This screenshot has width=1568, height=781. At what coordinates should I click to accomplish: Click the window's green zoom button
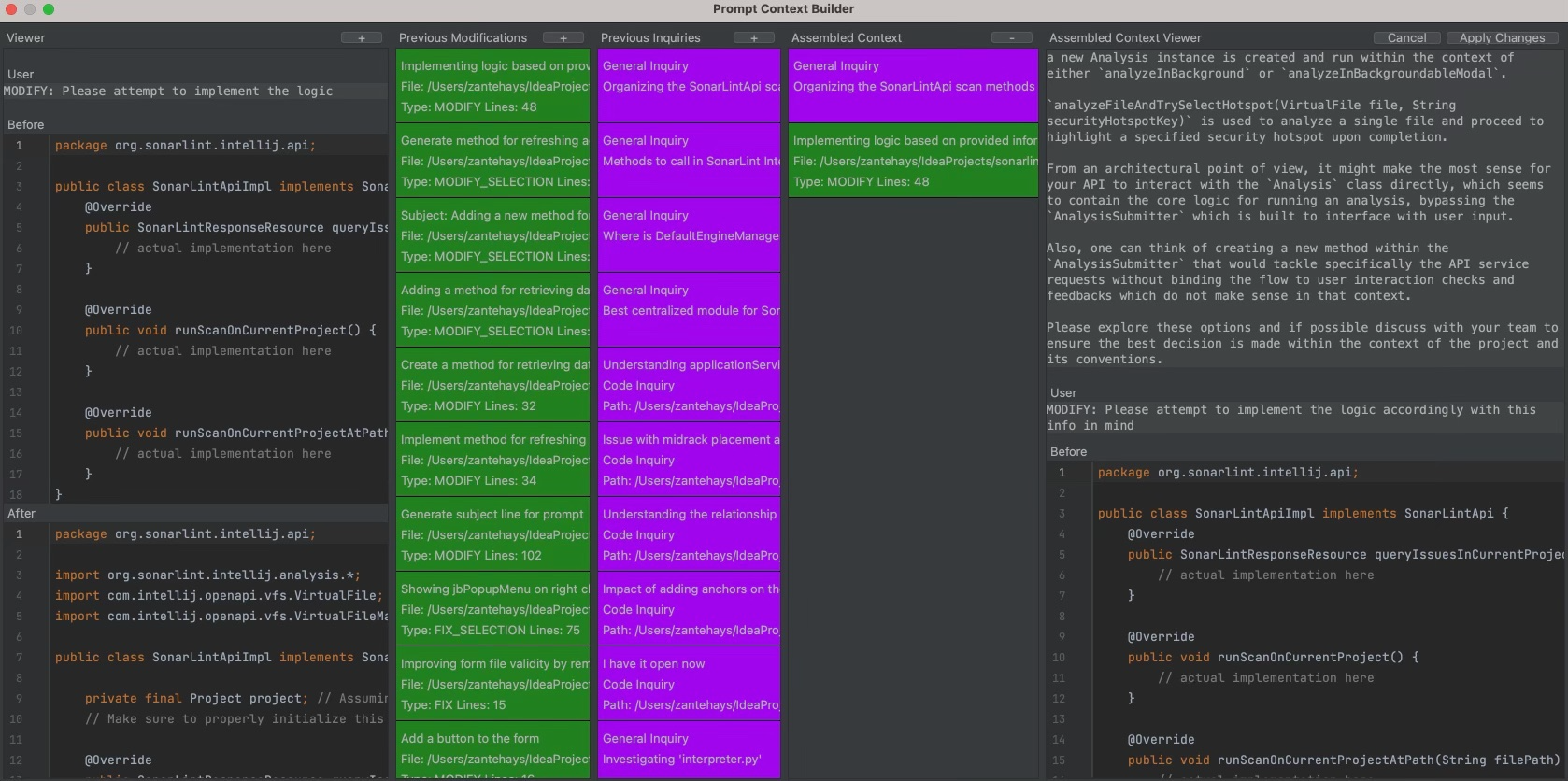click(x=49, y=9)
